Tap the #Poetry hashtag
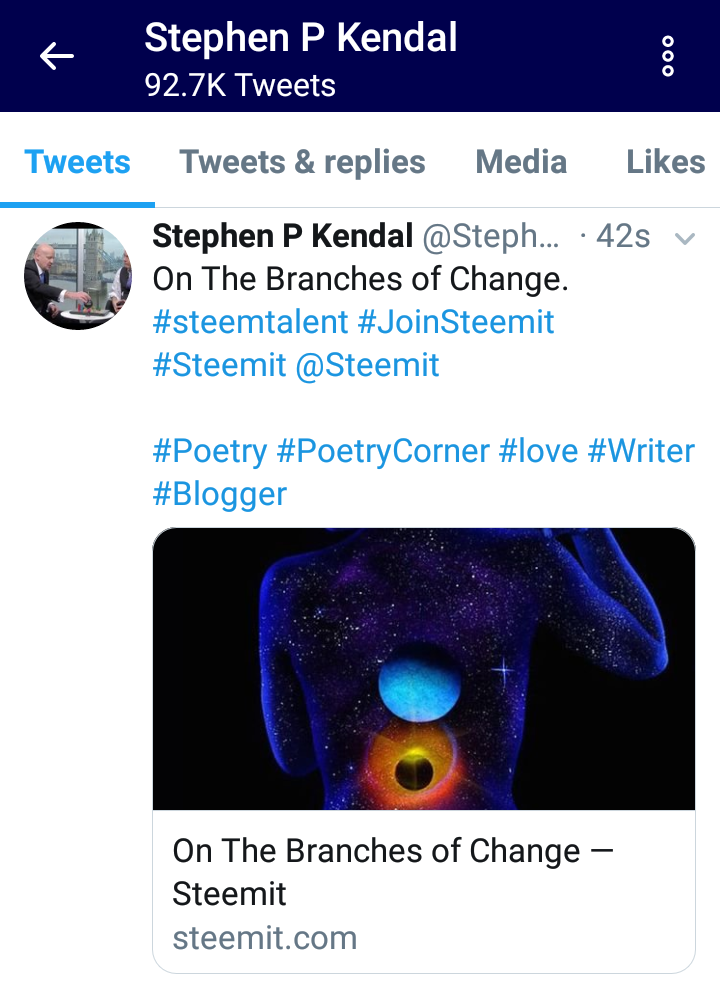The width and height of the screenshot is (720, 982). tap(210, 451)
